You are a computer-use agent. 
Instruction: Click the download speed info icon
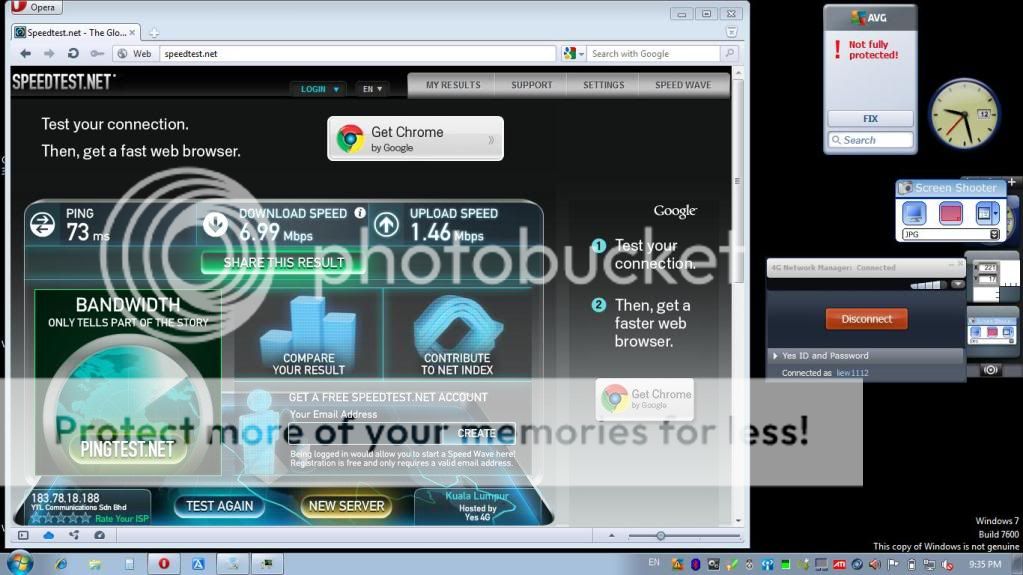pyautogui.click(x=360, y=213)
